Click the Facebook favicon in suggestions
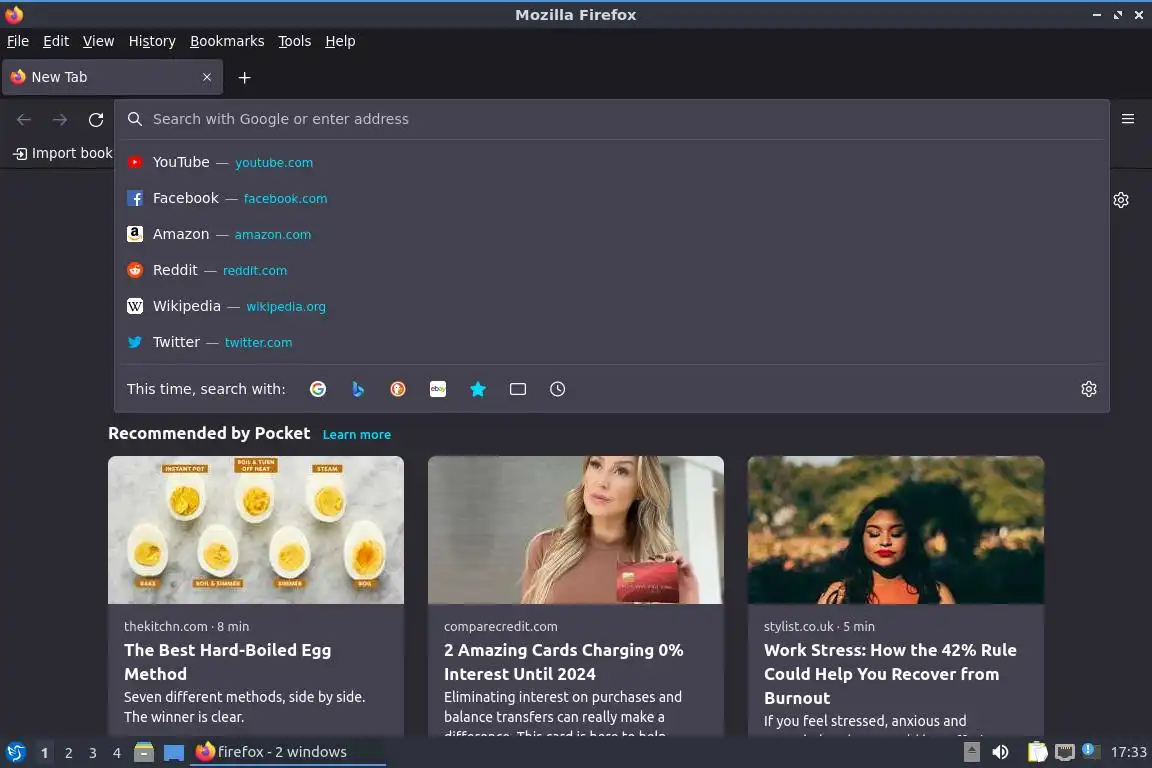This screenshot has width=1152, height=768. (x=134, y=198)
